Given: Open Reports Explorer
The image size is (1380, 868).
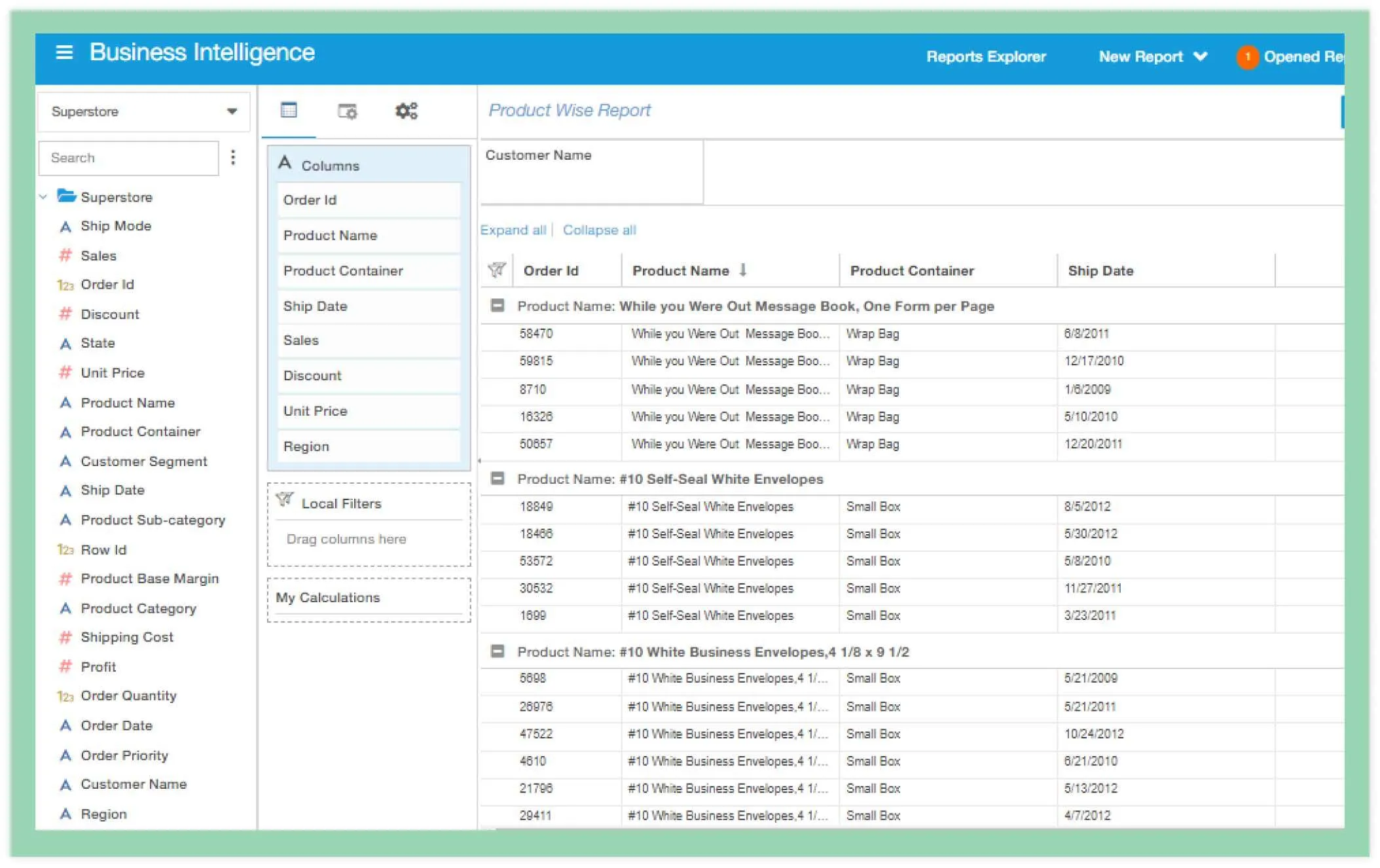Looking at the screenshot, I should click(986, 57).
